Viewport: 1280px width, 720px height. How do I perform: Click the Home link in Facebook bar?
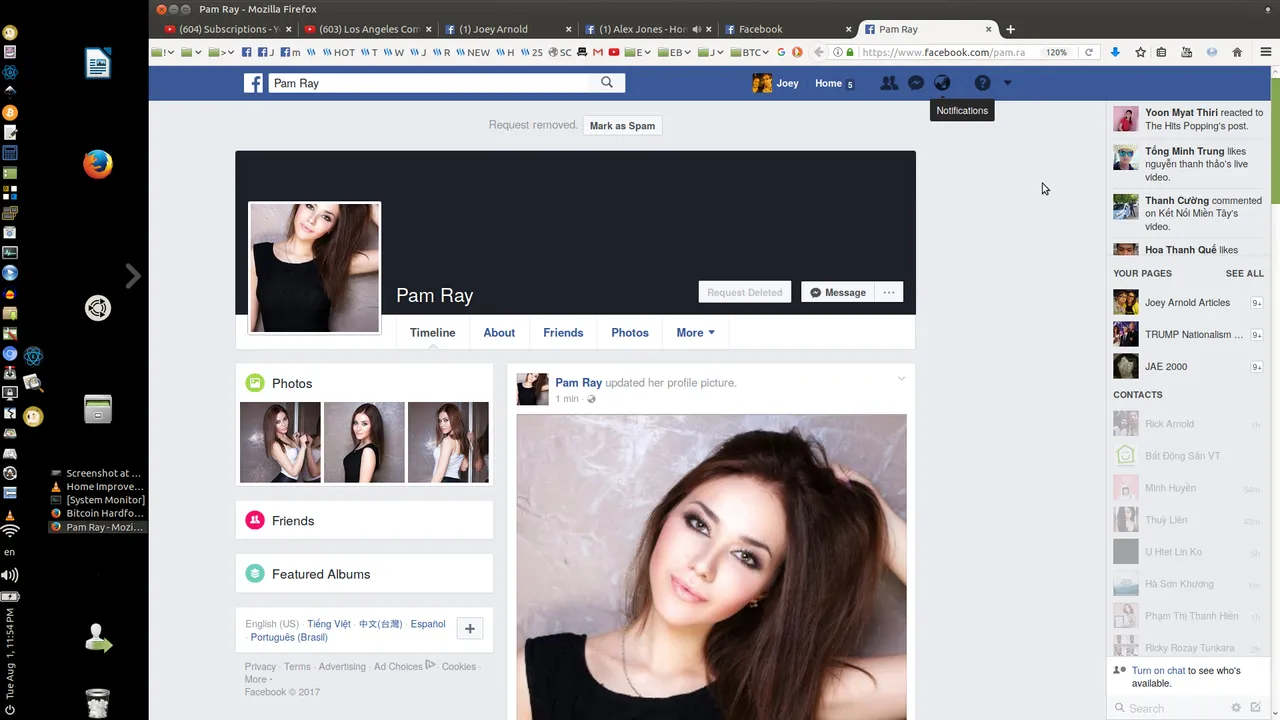(x=828, y=83)
